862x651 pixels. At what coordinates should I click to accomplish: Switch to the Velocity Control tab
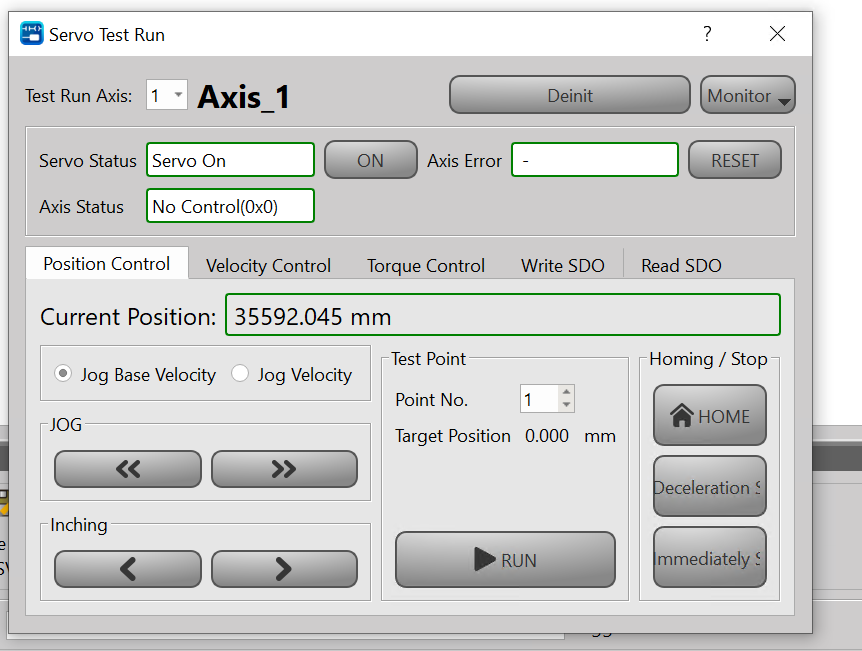click(268, 265)
